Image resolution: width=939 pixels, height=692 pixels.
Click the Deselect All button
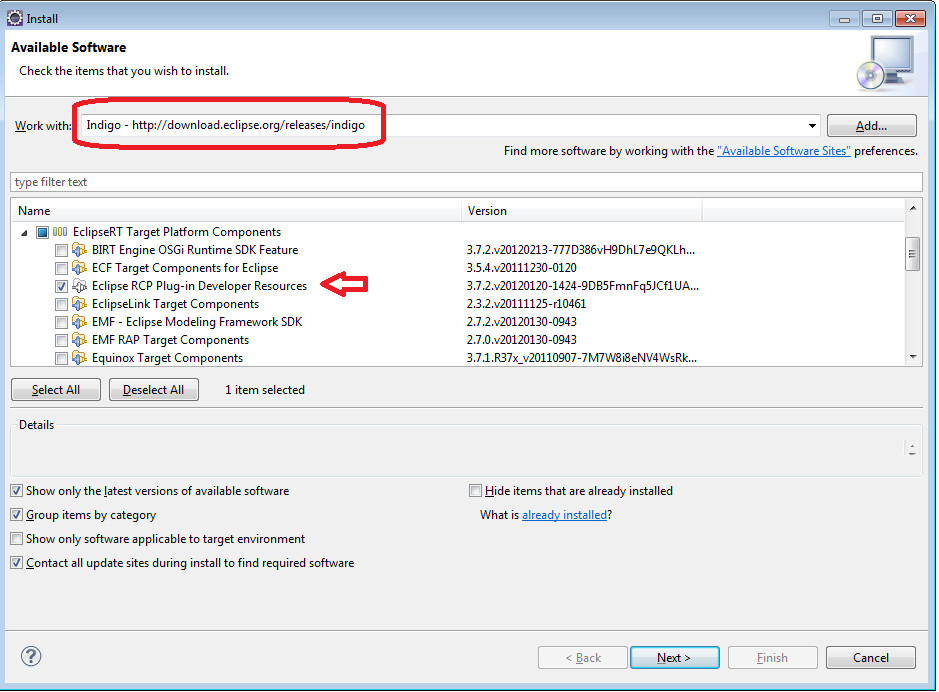(153, 390)
